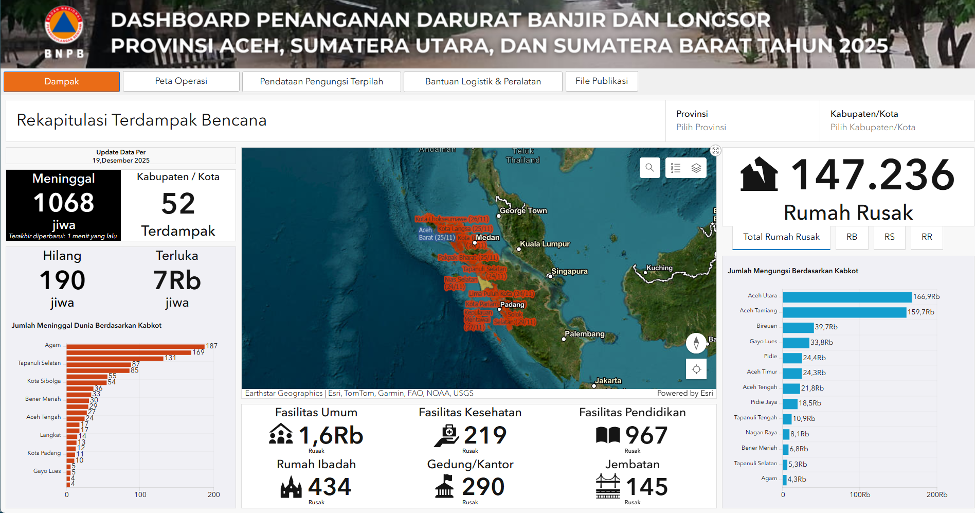The image size is (977, 514).
Task: Expand the map with the corner icon
Action: [715, 151]
